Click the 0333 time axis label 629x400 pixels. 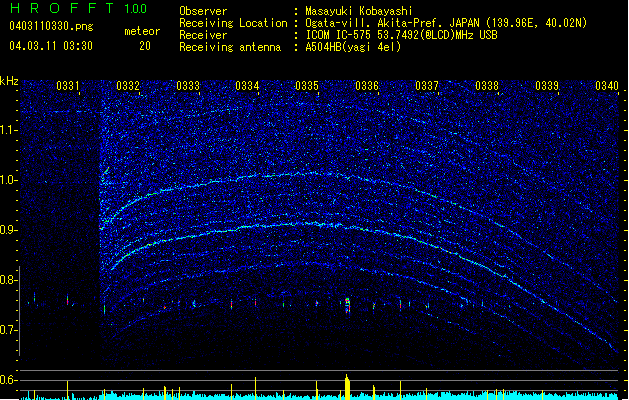click(188, 86)
